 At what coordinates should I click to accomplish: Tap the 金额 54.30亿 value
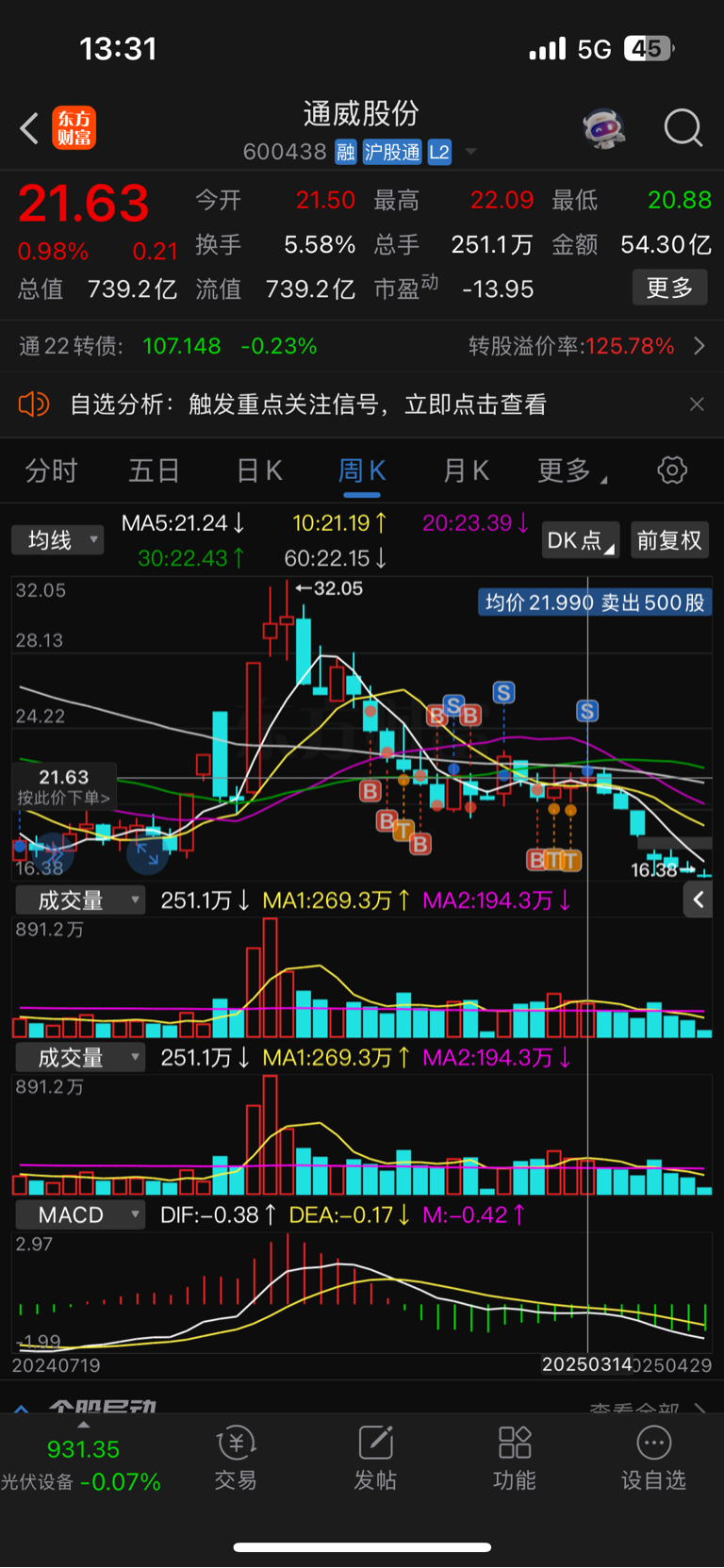[x=666, y=245]
